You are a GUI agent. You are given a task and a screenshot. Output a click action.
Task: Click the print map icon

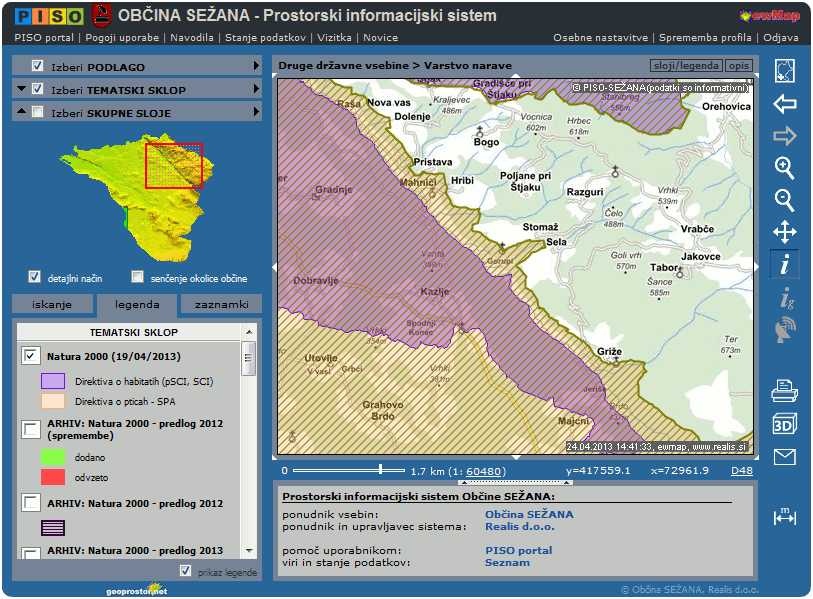(x=785, y=391)
